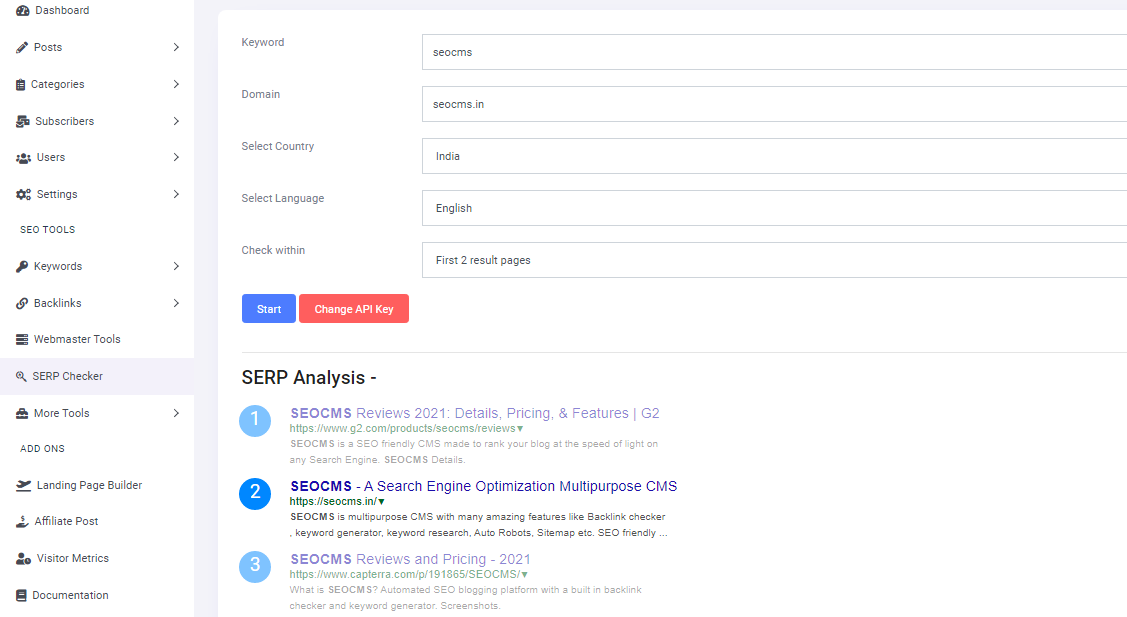
Task: Click the Categories clipboard icon
Action: coord(21,84)
